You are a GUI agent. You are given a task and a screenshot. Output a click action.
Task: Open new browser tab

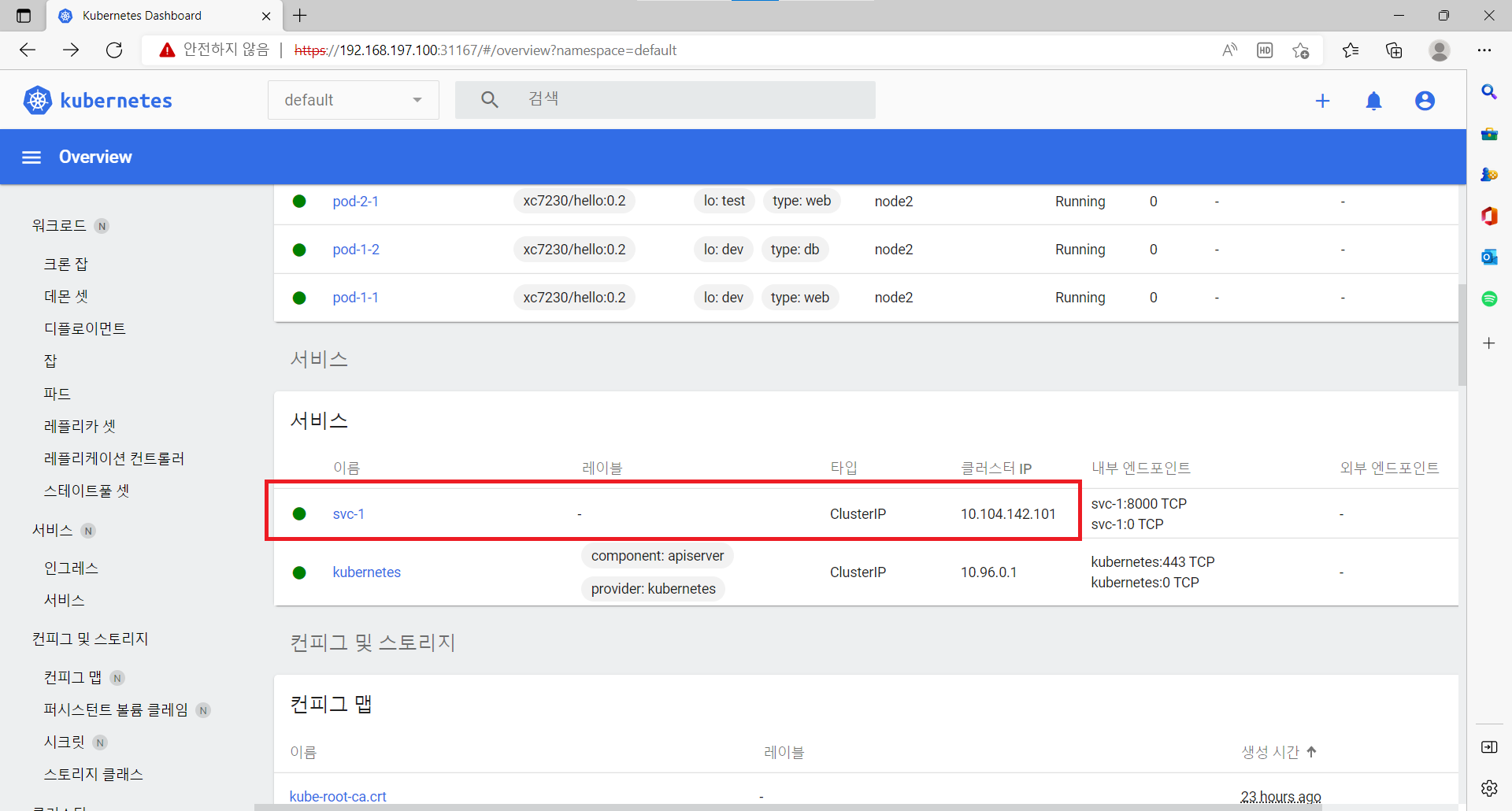[x=300, y=15]
